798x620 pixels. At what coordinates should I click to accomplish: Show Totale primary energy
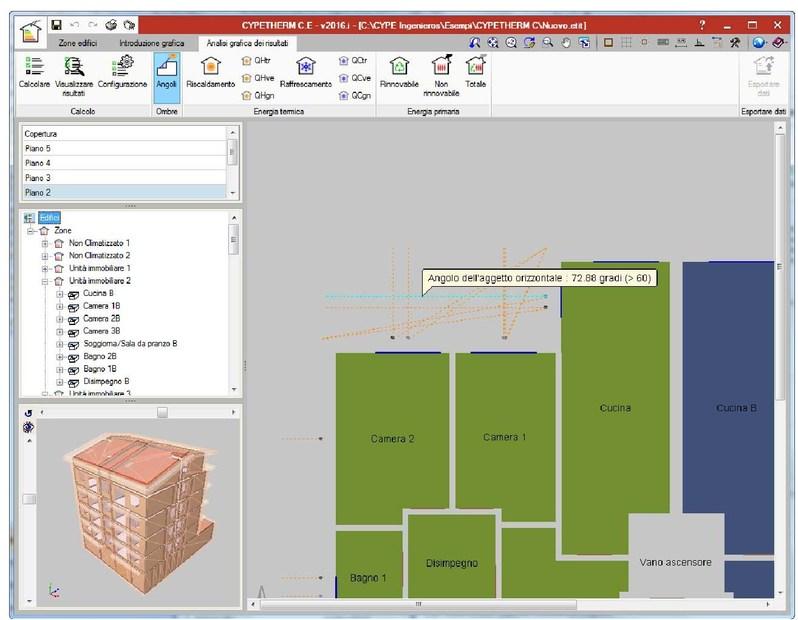[x=476, y=72]
